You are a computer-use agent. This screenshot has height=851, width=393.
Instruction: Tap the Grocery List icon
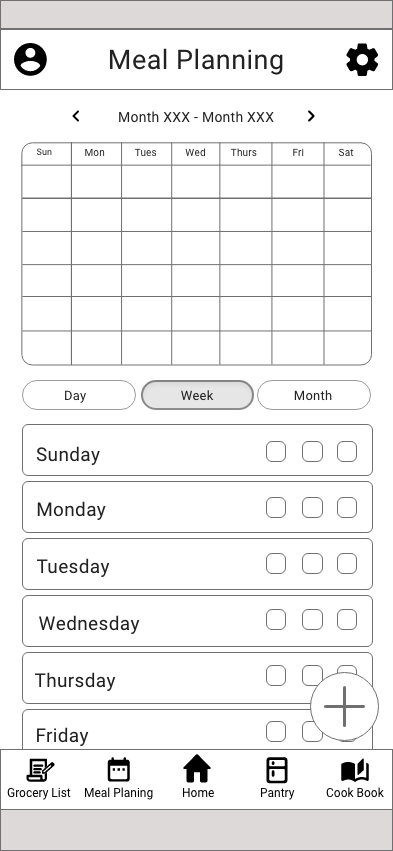pos(40,770)
